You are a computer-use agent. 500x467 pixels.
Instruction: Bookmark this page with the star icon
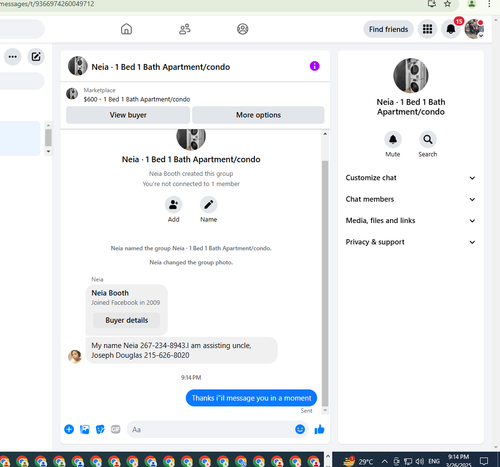(x=447, y=4)
